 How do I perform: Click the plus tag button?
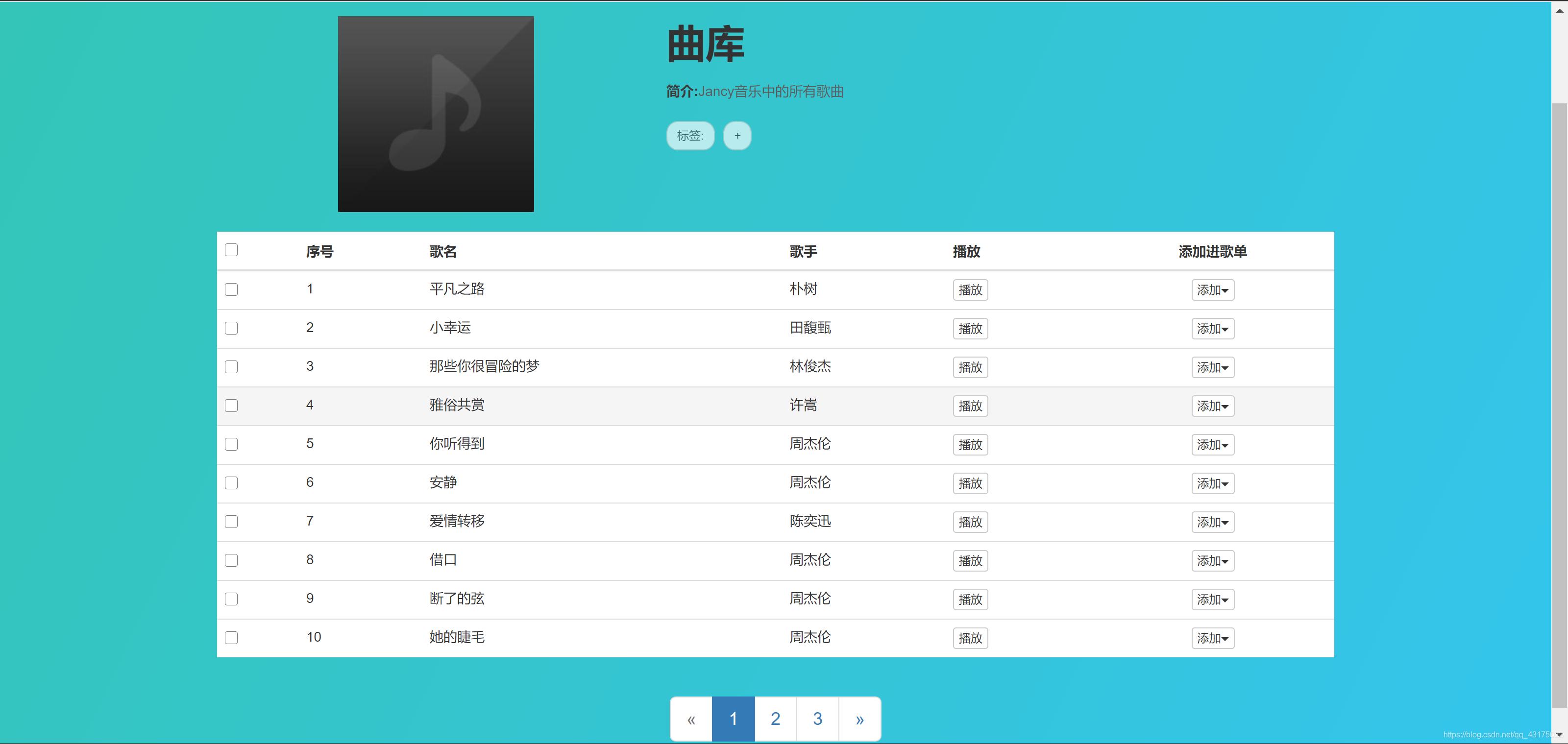click(x=737, y=136)
